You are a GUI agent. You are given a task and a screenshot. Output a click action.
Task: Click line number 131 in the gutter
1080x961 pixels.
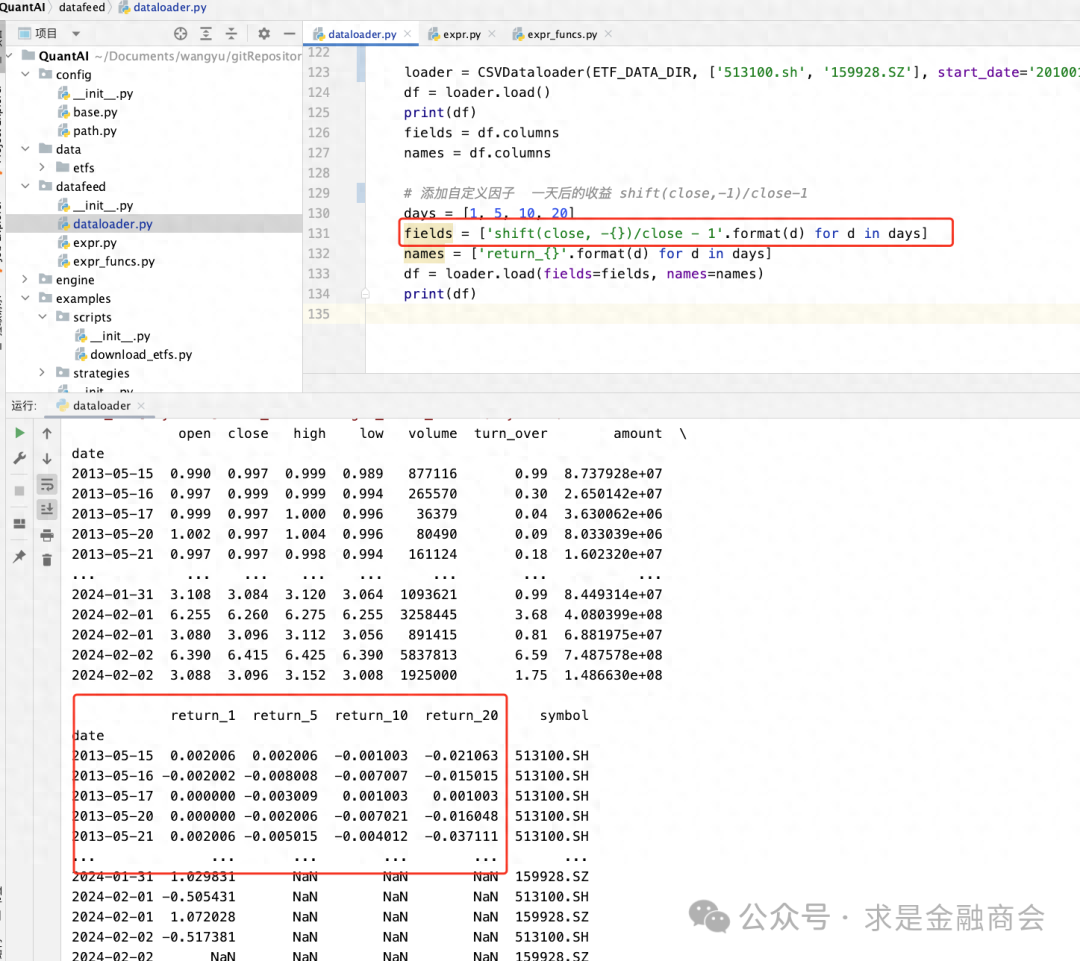[318, 233]
